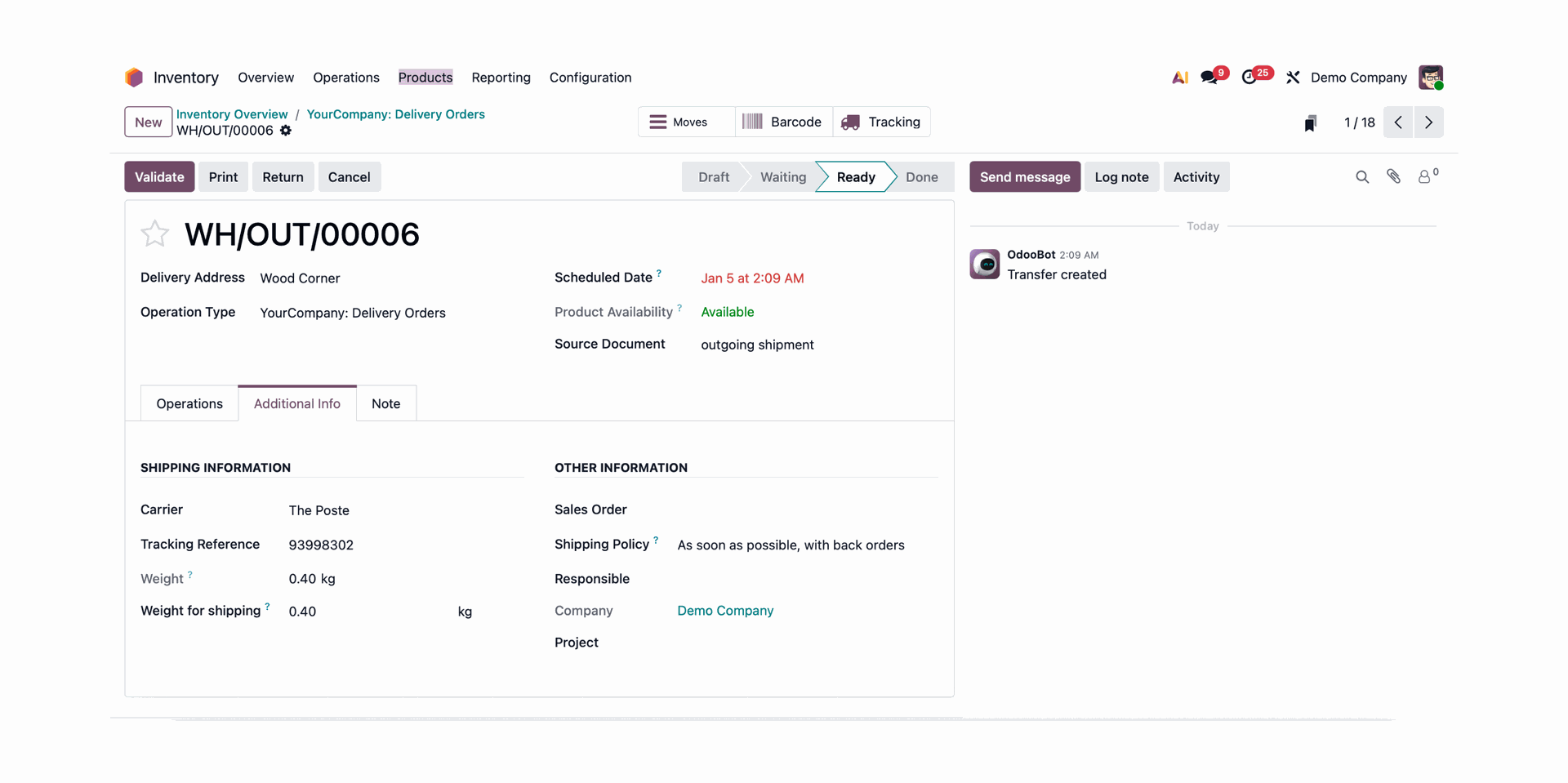Screen dimensions: 1568x783
Task: Go to the previous record arrow
Action: coord(1398,122)
